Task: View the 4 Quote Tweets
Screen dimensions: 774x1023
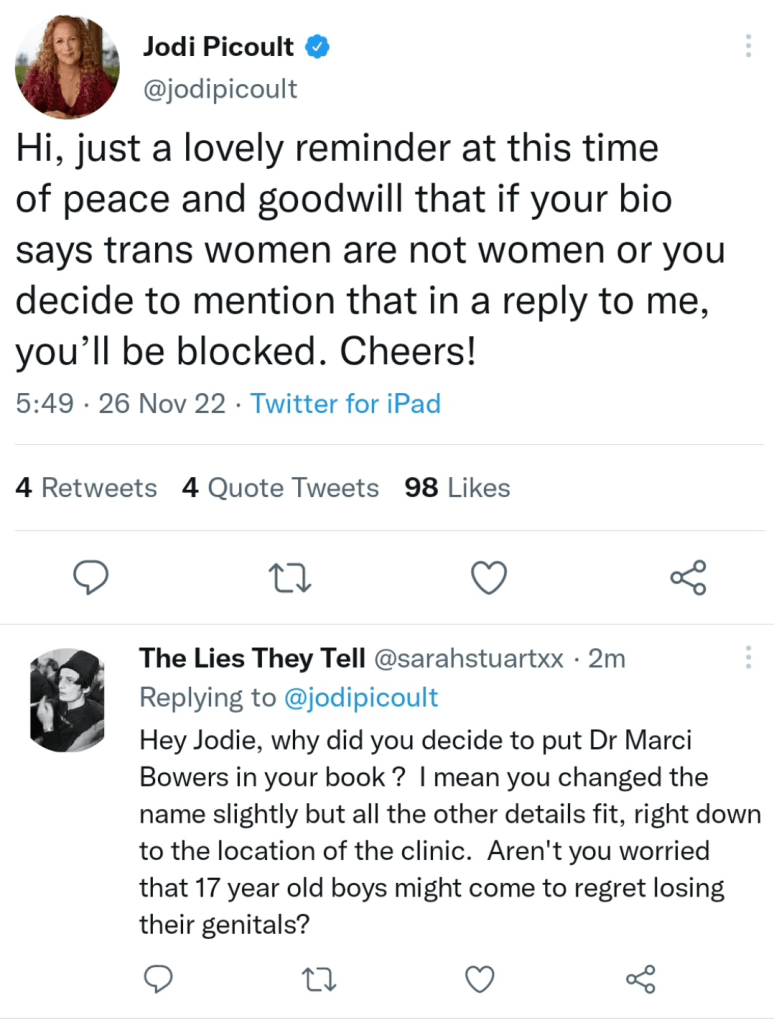Action: [x=281, y=488]
